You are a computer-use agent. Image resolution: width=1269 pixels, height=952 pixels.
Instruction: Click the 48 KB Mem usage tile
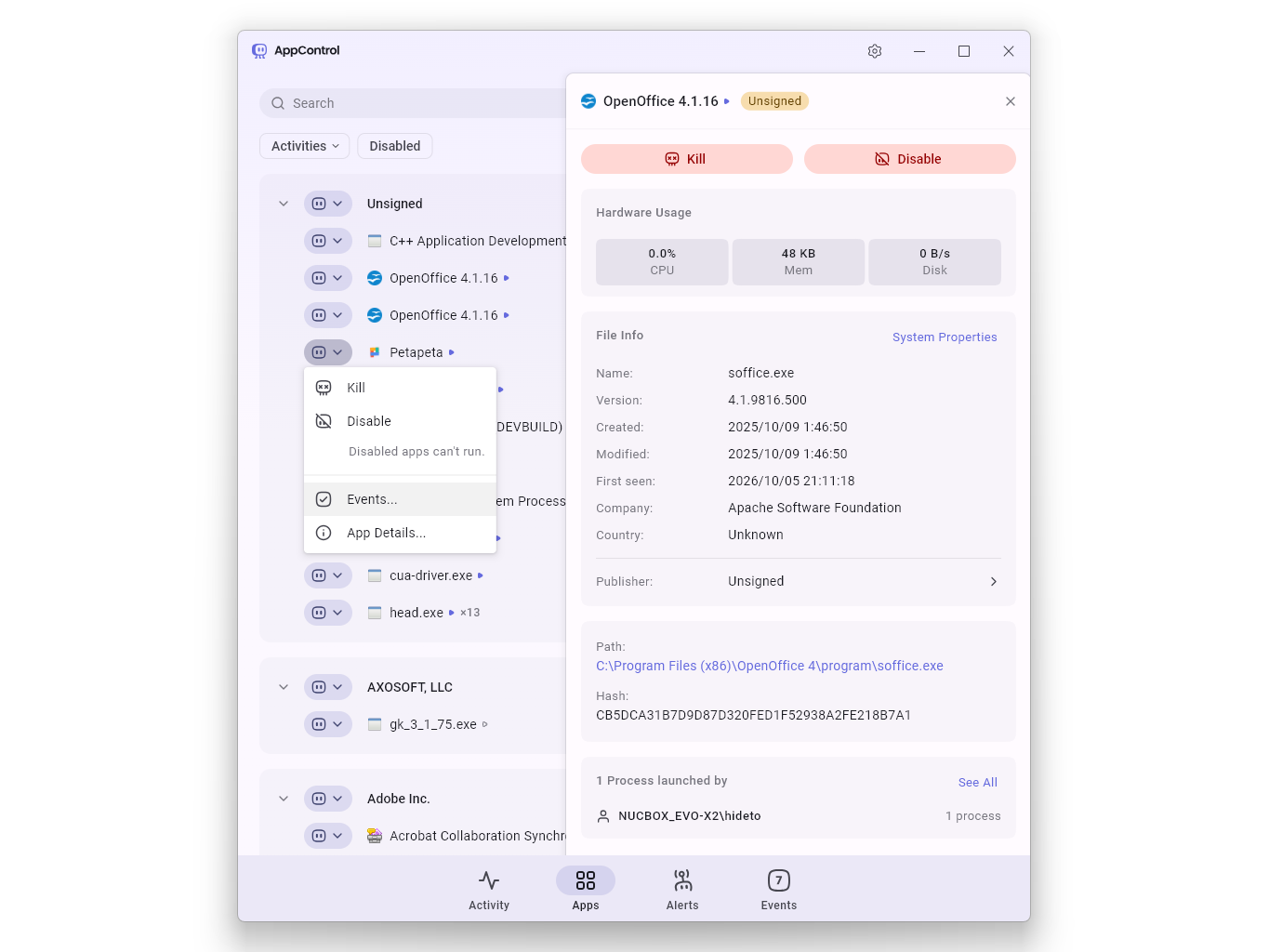click(799, 262)
